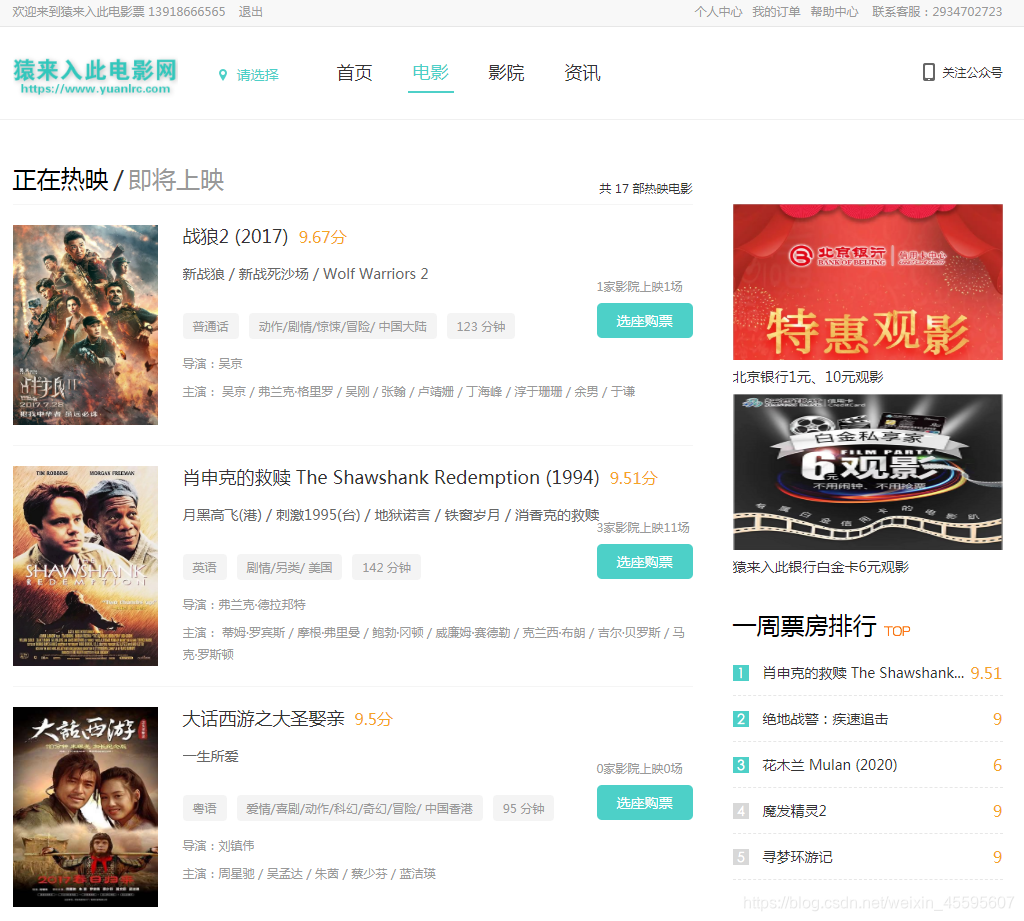This screenshot has width=1024, height=921.
Task: Click the 142 分钟 duration tag
Action: tap(387, 568)
